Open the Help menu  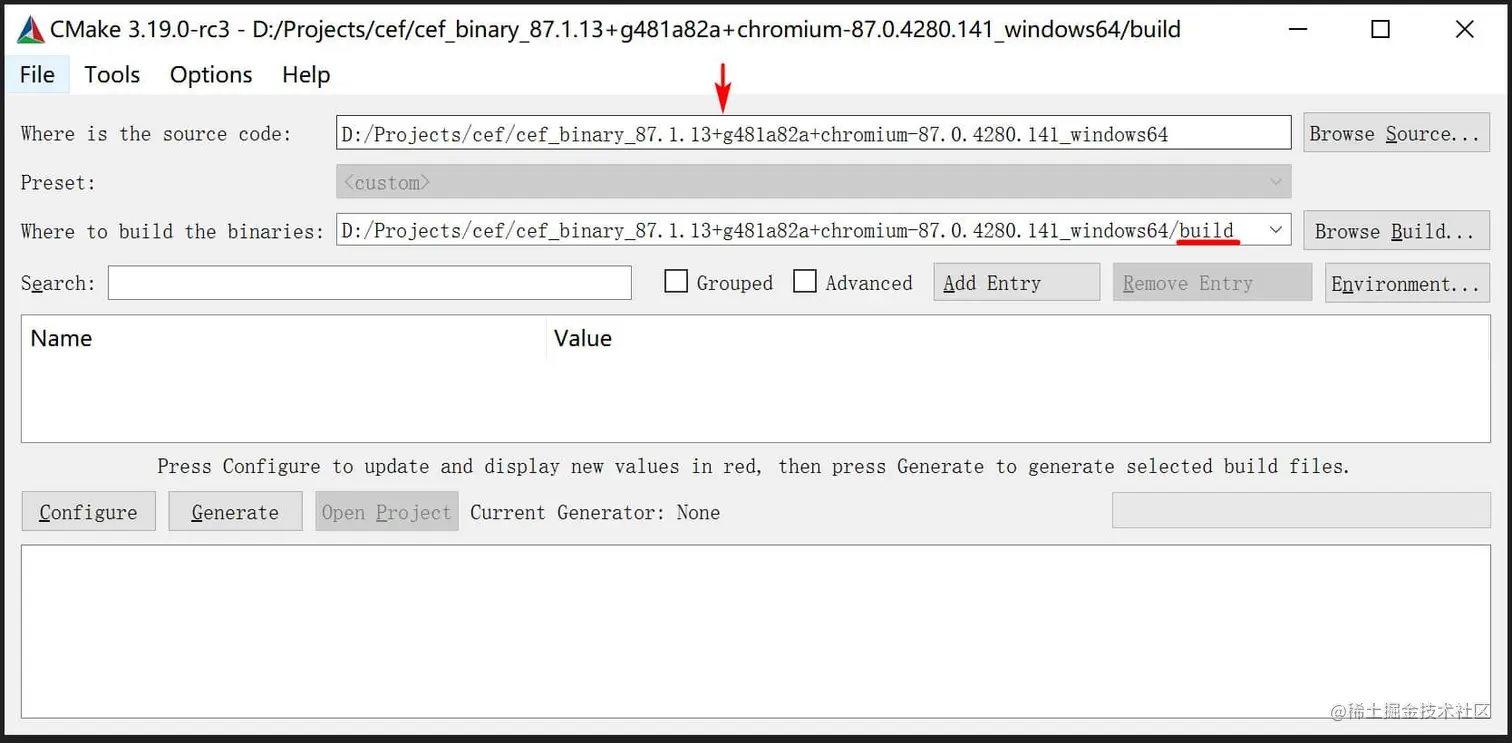coord(305,74)
